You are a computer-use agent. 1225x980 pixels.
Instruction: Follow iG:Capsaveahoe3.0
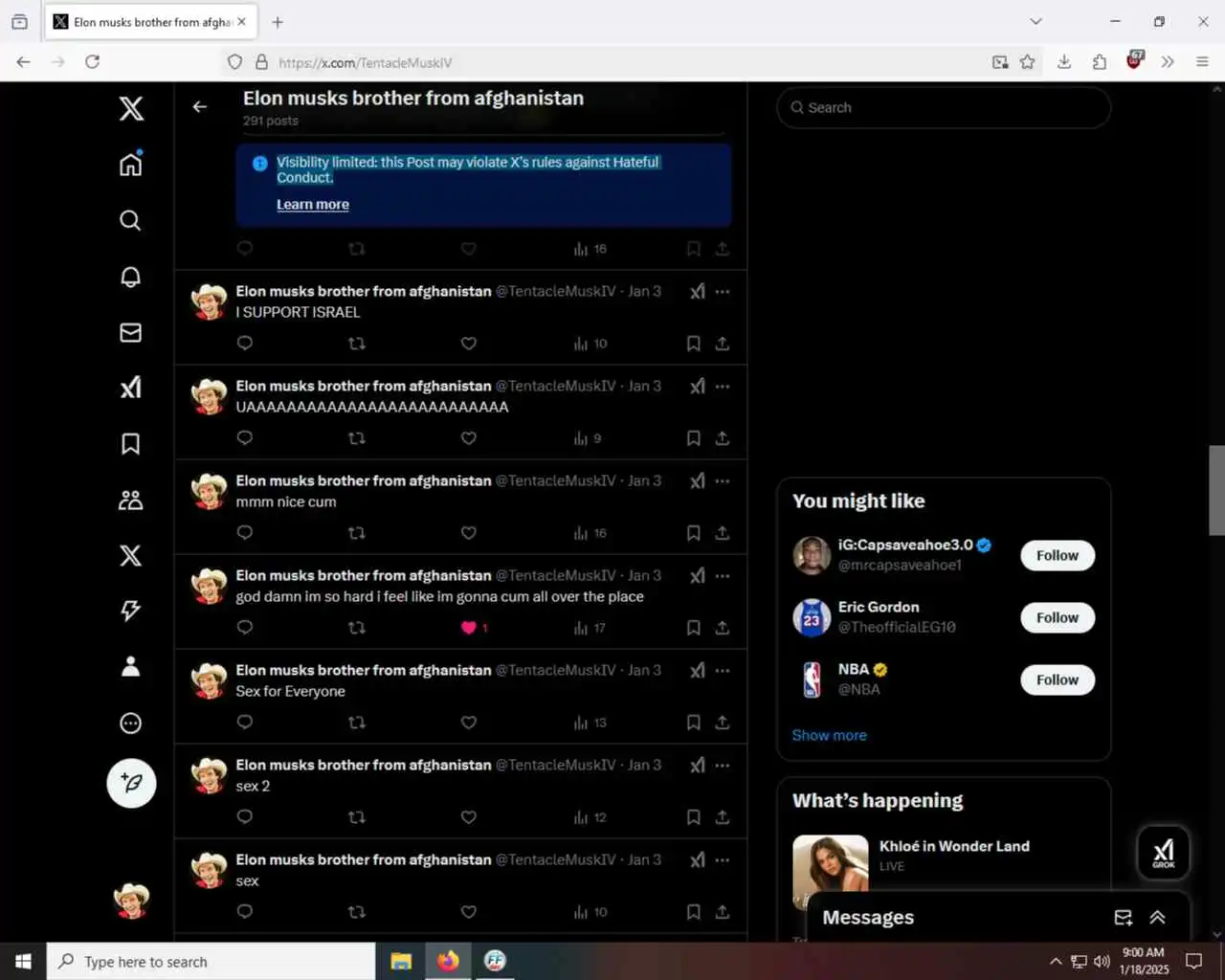[1058, 555]
